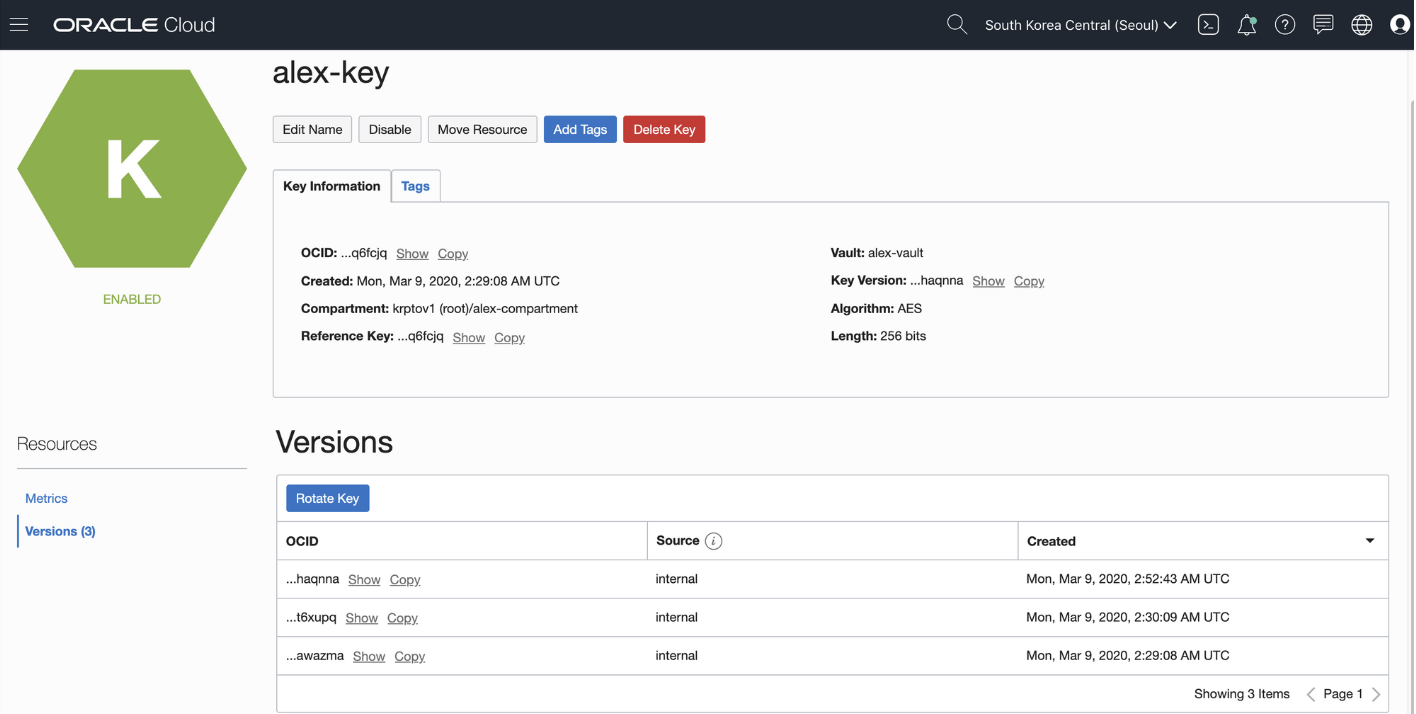Click the Oracle Cloud logo
The image size is (1416, 714).
[x=134, y=25]
